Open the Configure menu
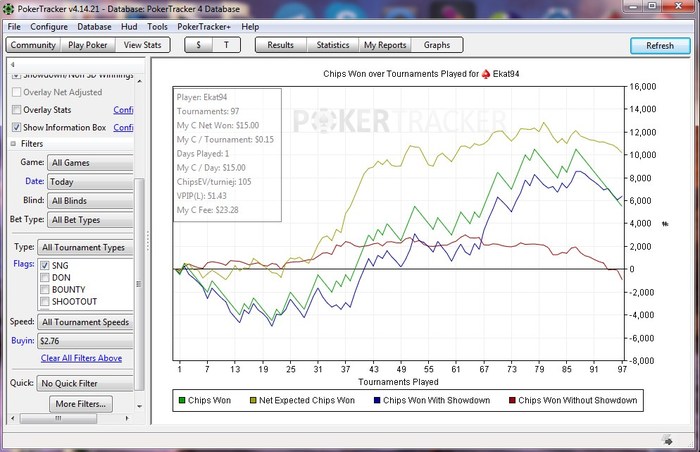The width and height of the screenshot is (700, 452). point(49,27)
